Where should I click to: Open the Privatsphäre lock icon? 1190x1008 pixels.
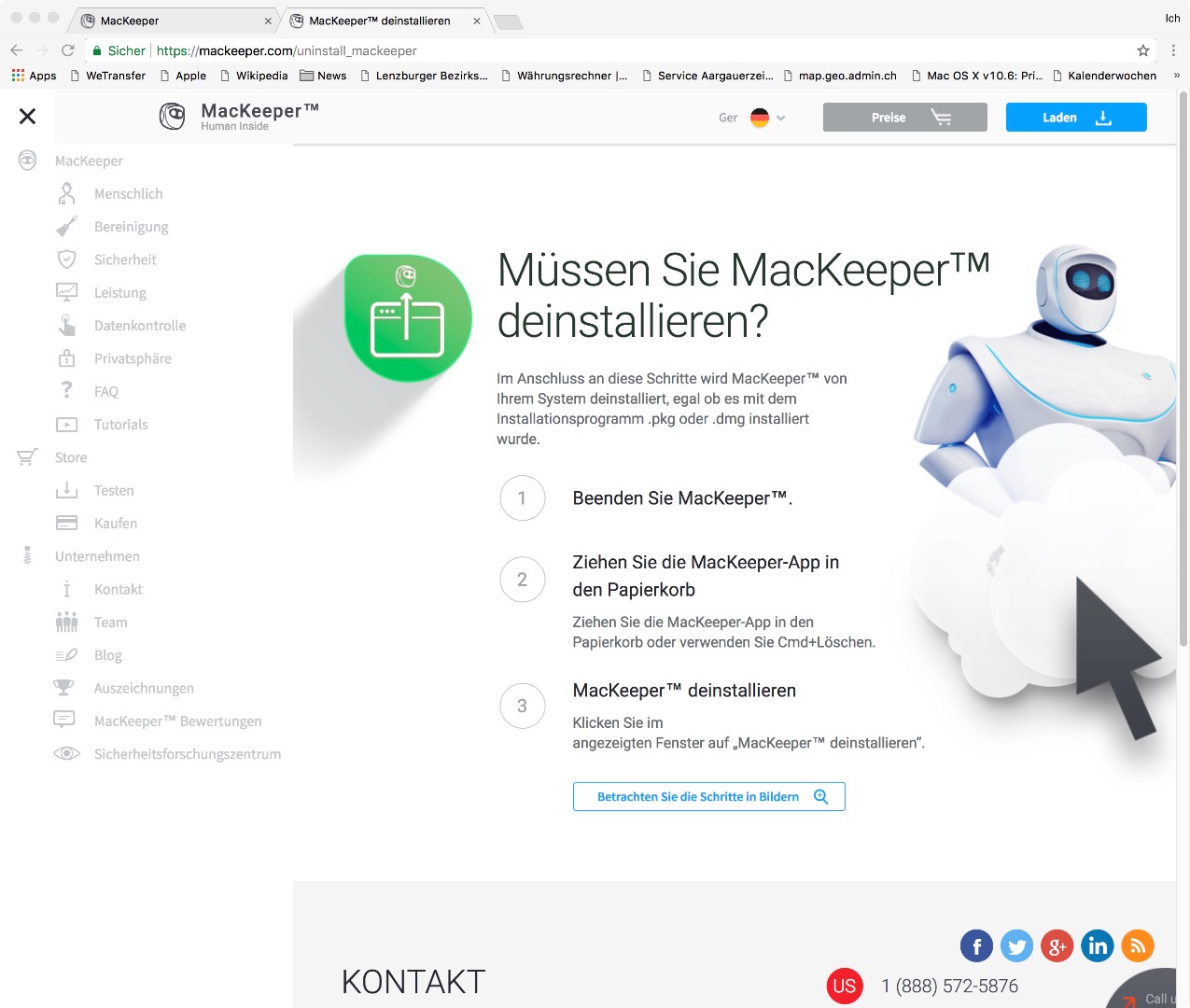pos(66,357)
